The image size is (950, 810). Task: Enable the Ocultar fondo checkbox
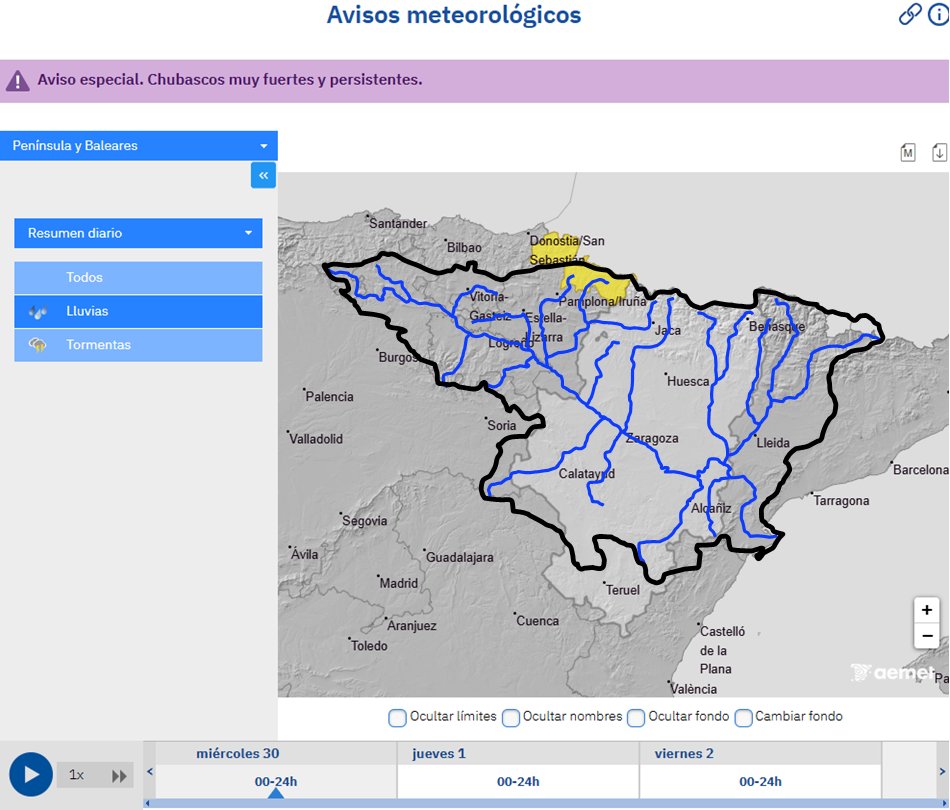click(636, 718)
